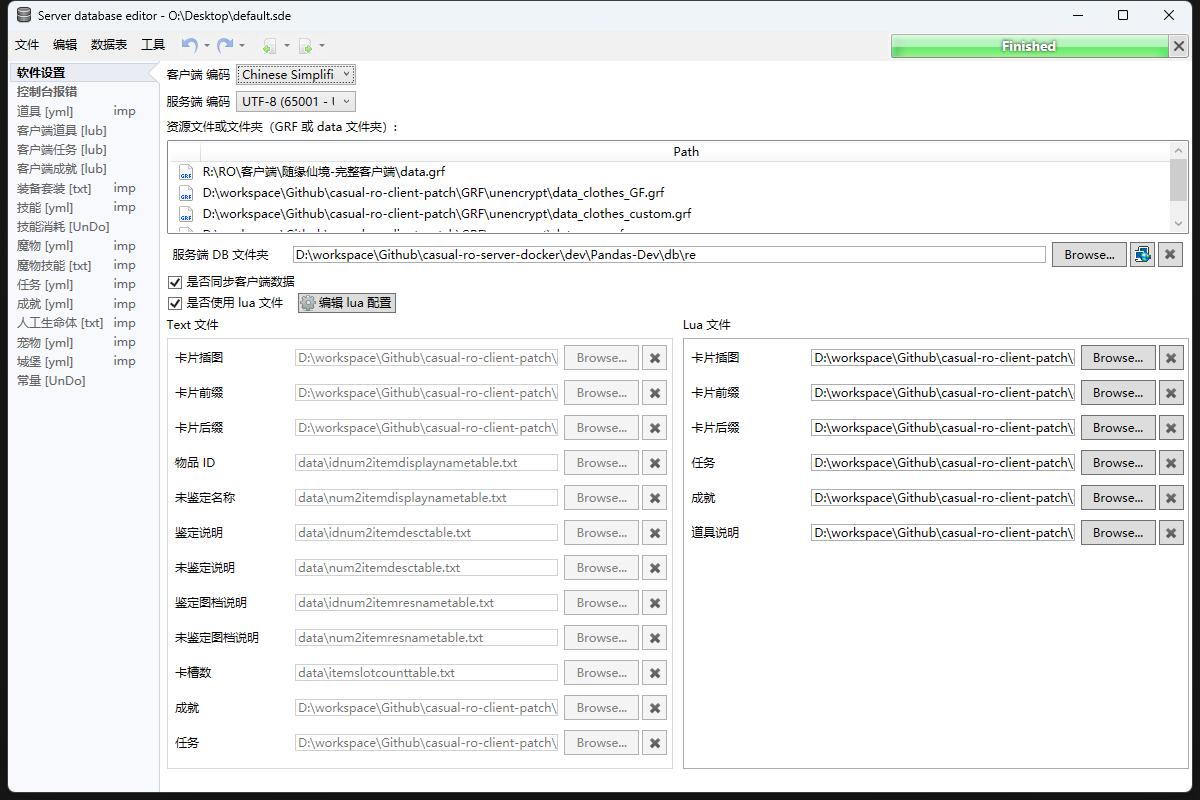This screenshot has width=1200, height=800.
Task: Expand the undo history dropdown arrow
Action: coord(207,45)
